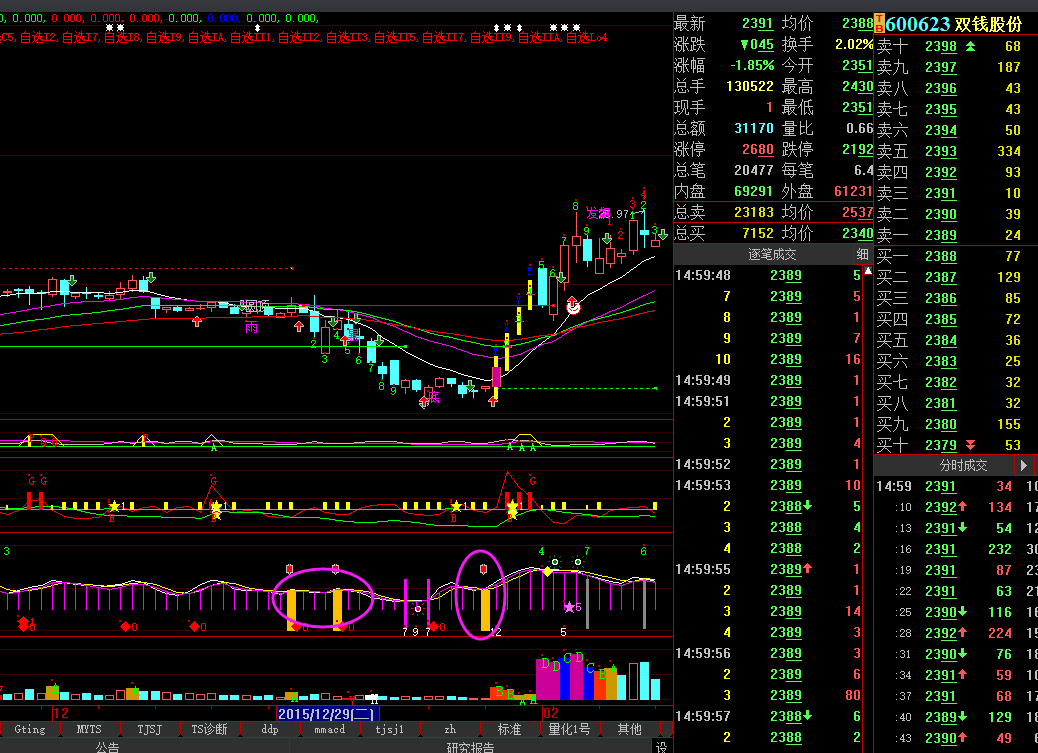
Task: Click the 换手 value 2.02%
Action: pyautogui.click(x=853, y=44)
